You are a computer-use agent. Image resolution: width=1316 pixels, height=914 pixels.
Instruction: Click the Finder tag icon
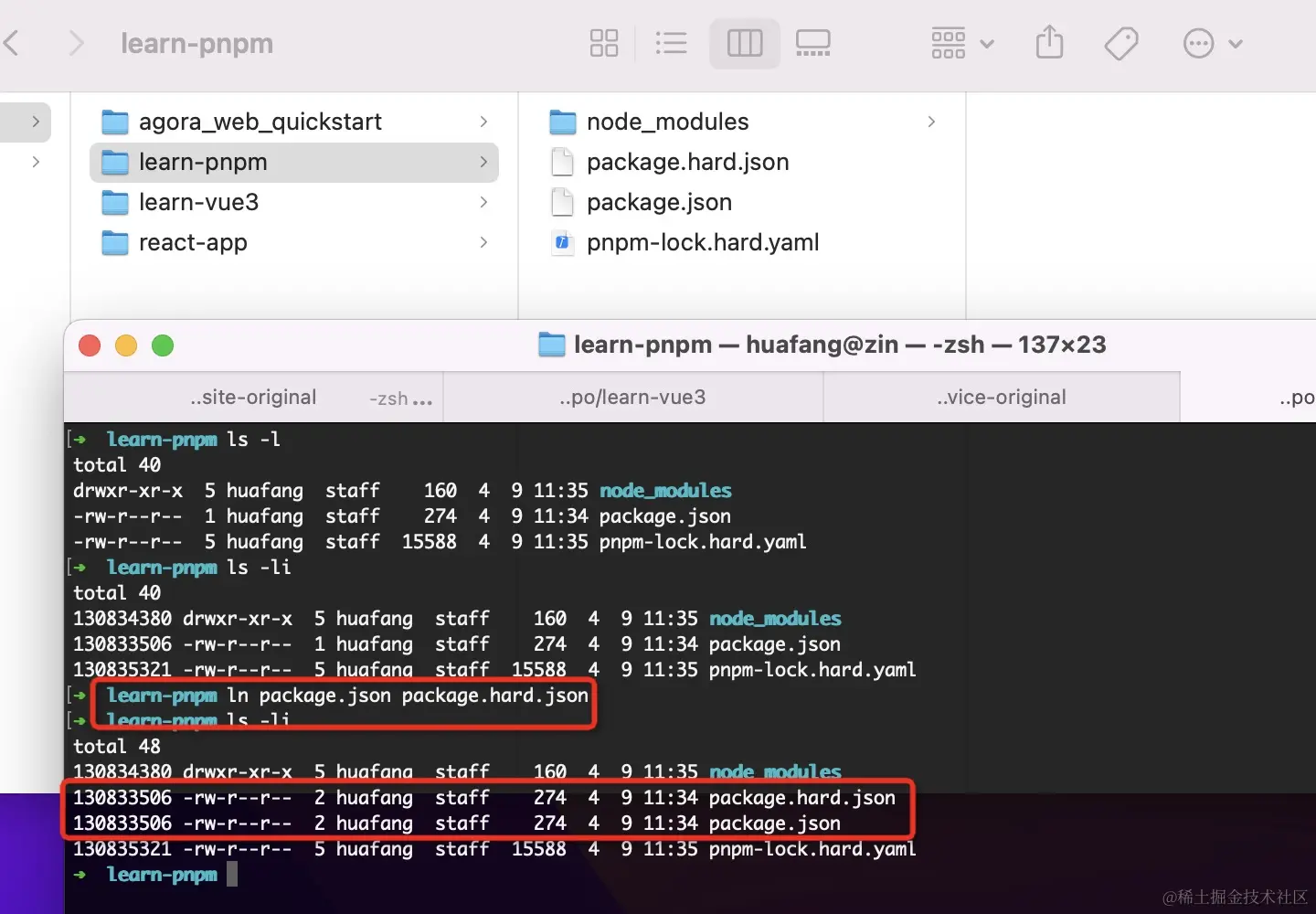point(1121,43)
